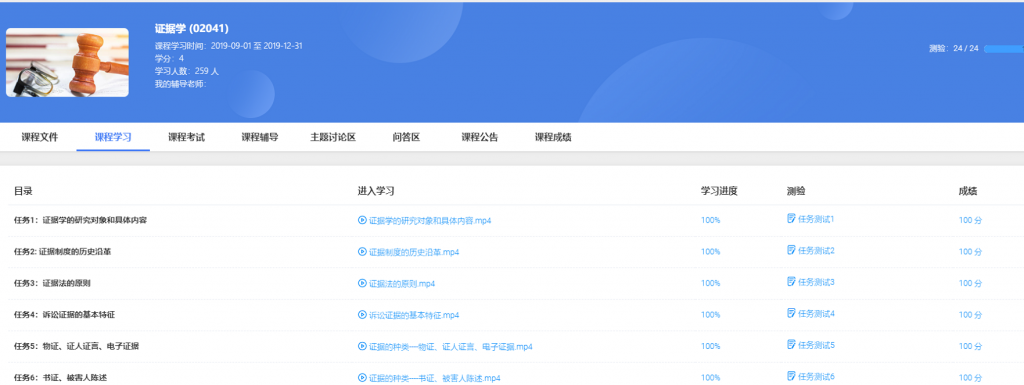Image resolution: width=1024 pixels, height=385 pixels.
Task: Open the 任务测试1 quiz link
Action: click(x=816, y=219)
